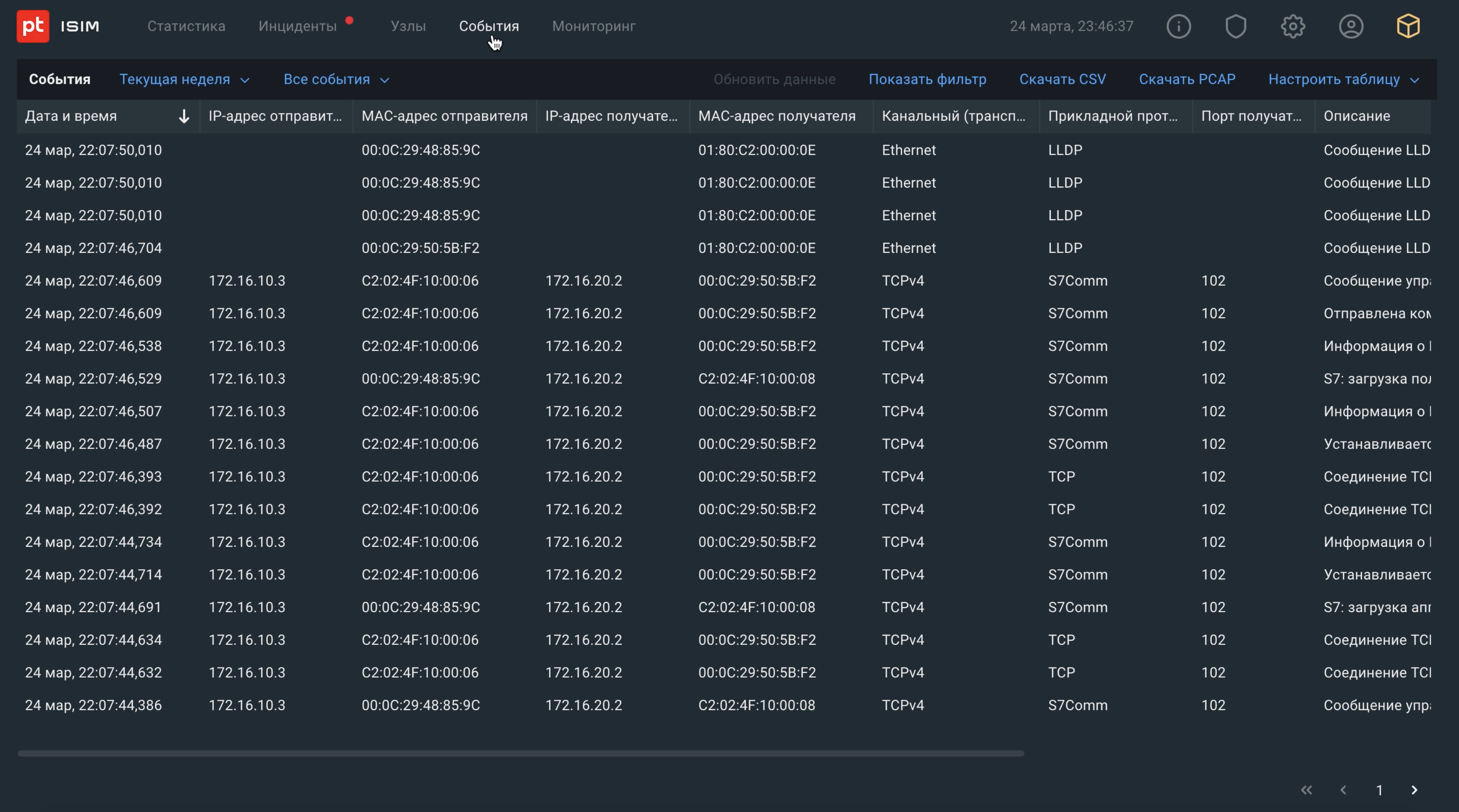Click the shield security icon
The image size is (1459, 812).
[1235, 26]
